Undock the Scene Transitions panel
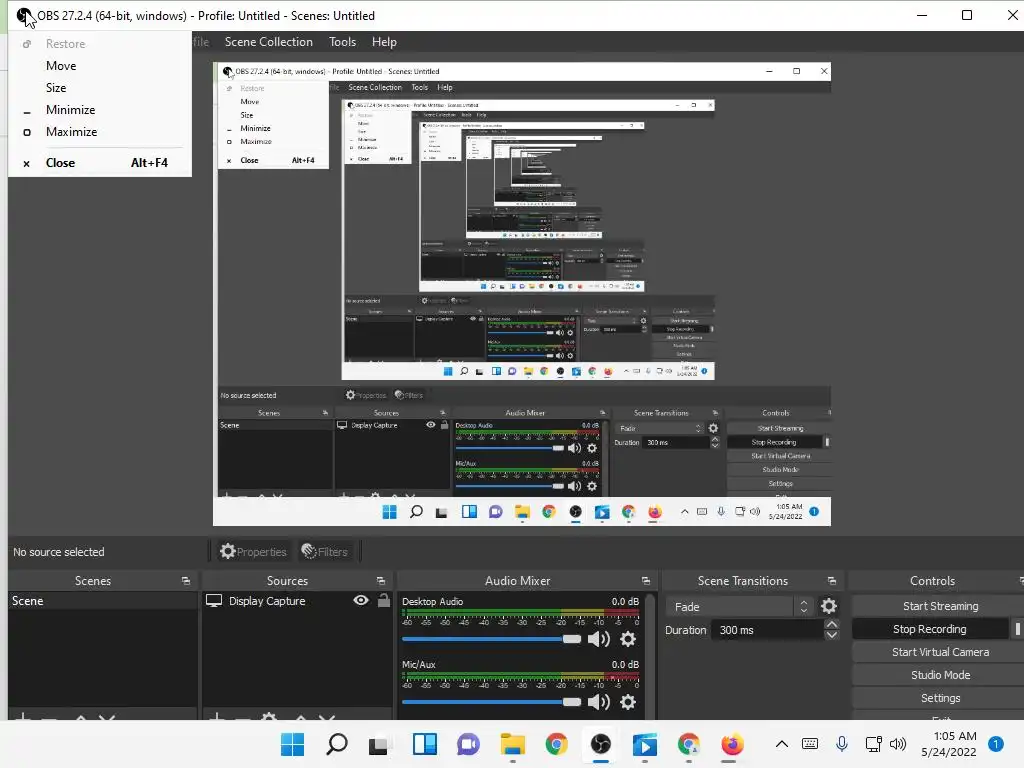Image resolution: width=1024 pixels, height=768 pixels. click(831, 581)
